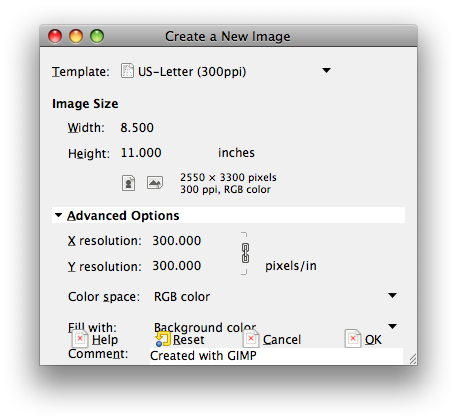Click the OK button icon
457x420 pixels.
click(353, 339)
